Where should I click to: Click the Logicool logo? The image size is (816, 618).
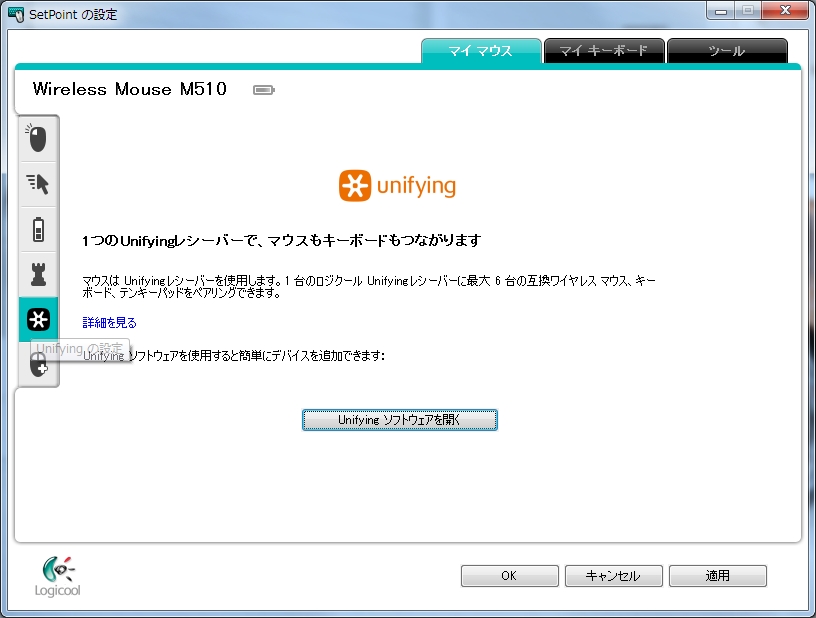(x=57, y=576)
